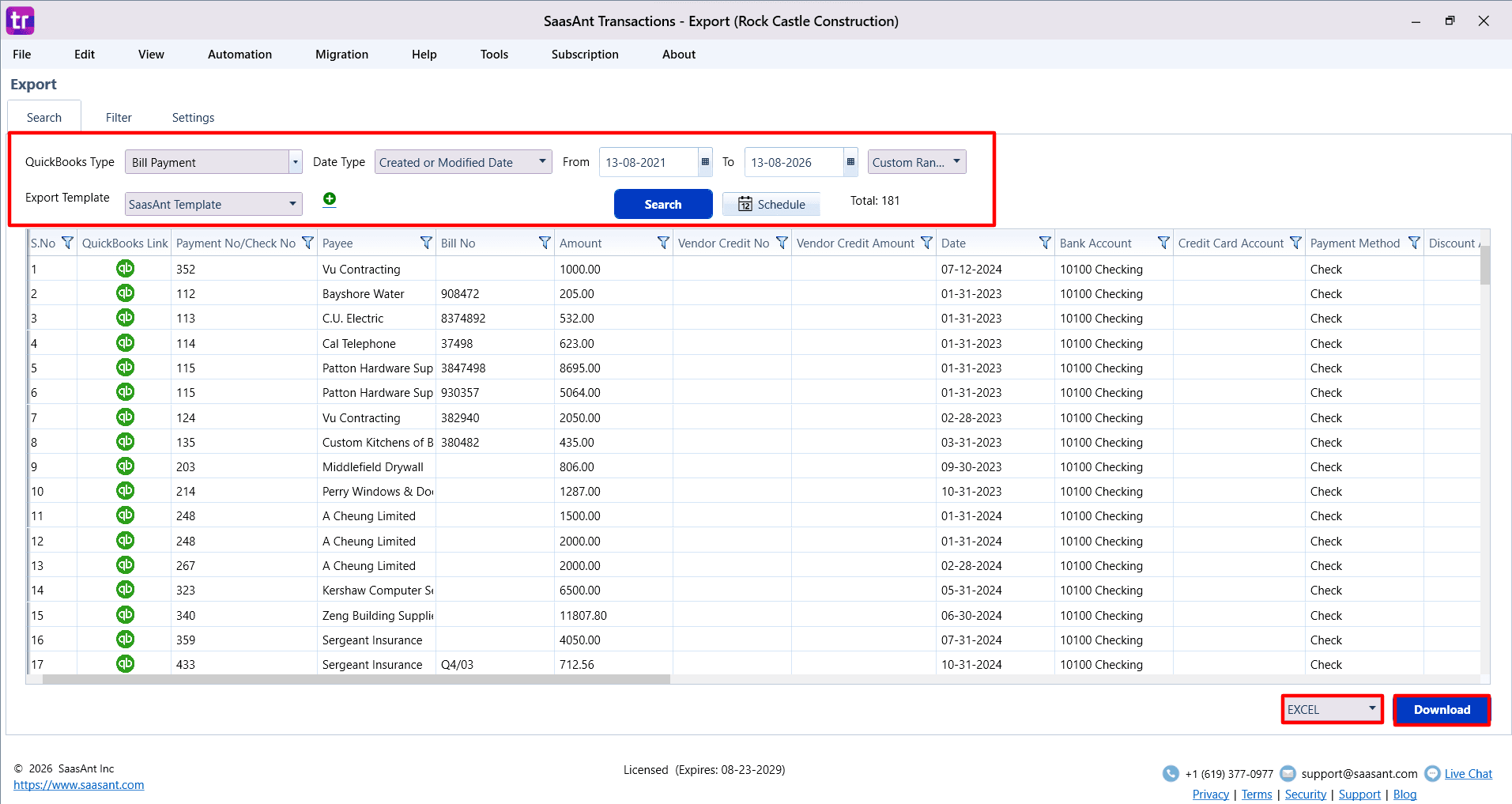This screenshot has width=1512, height=804.
Task: Open the Blog link
Action: click(x=1405, y=795)
